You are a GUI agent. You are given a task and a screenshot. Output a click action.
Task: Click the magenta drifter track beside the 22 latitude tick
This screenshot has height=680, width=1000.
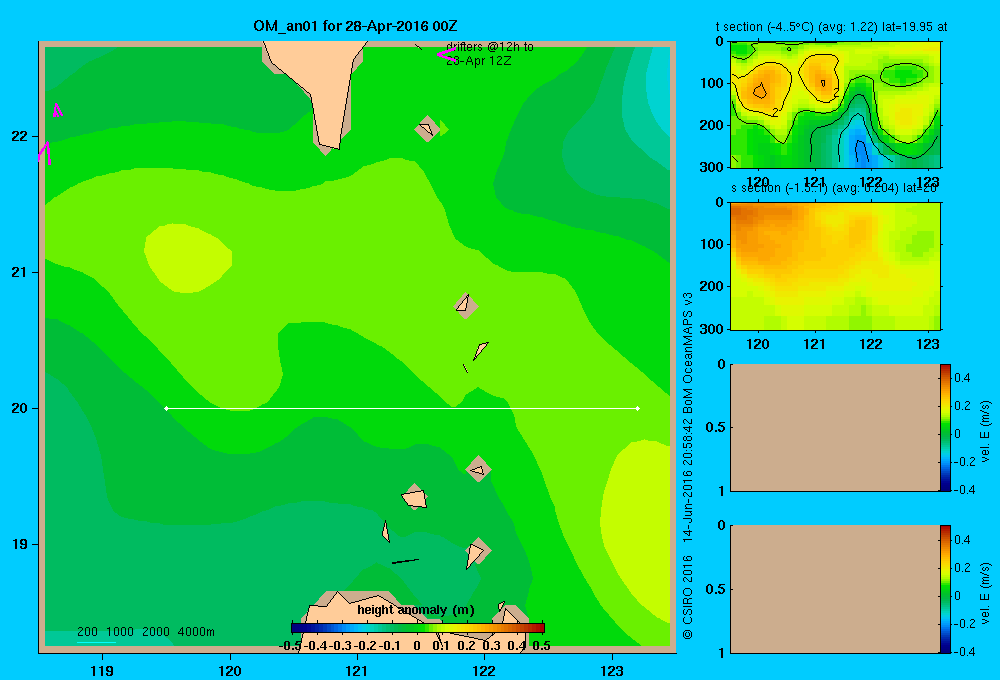coord(45,153)
